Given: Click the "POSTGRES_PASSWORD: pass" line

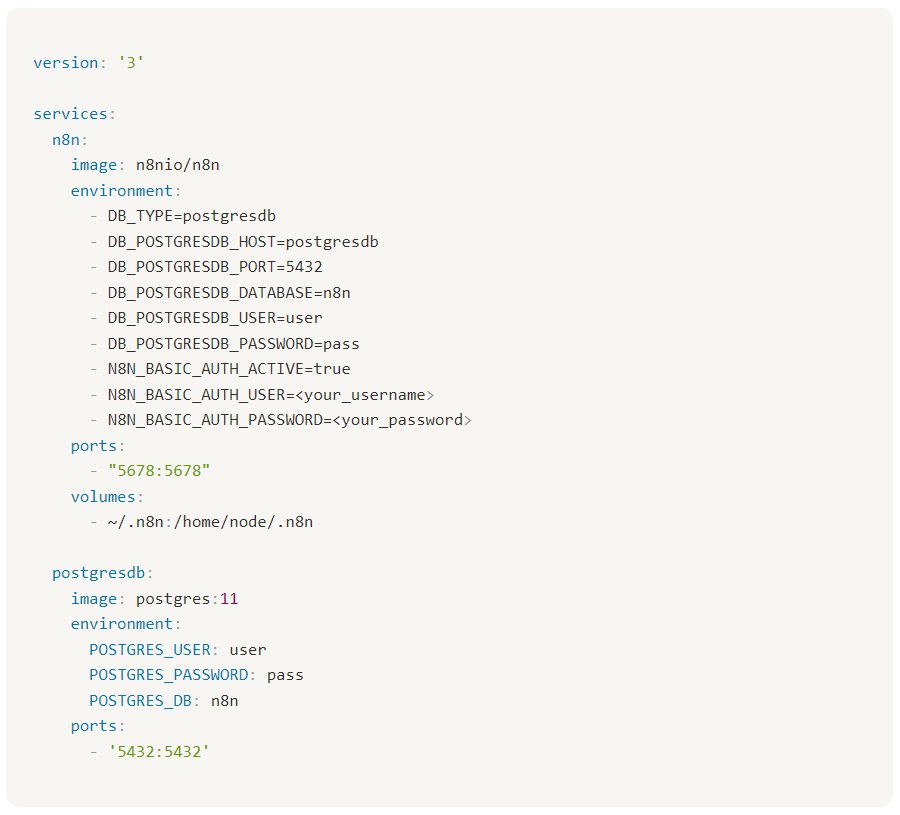Looking at the screenshot, I should [x=196, y=675].
